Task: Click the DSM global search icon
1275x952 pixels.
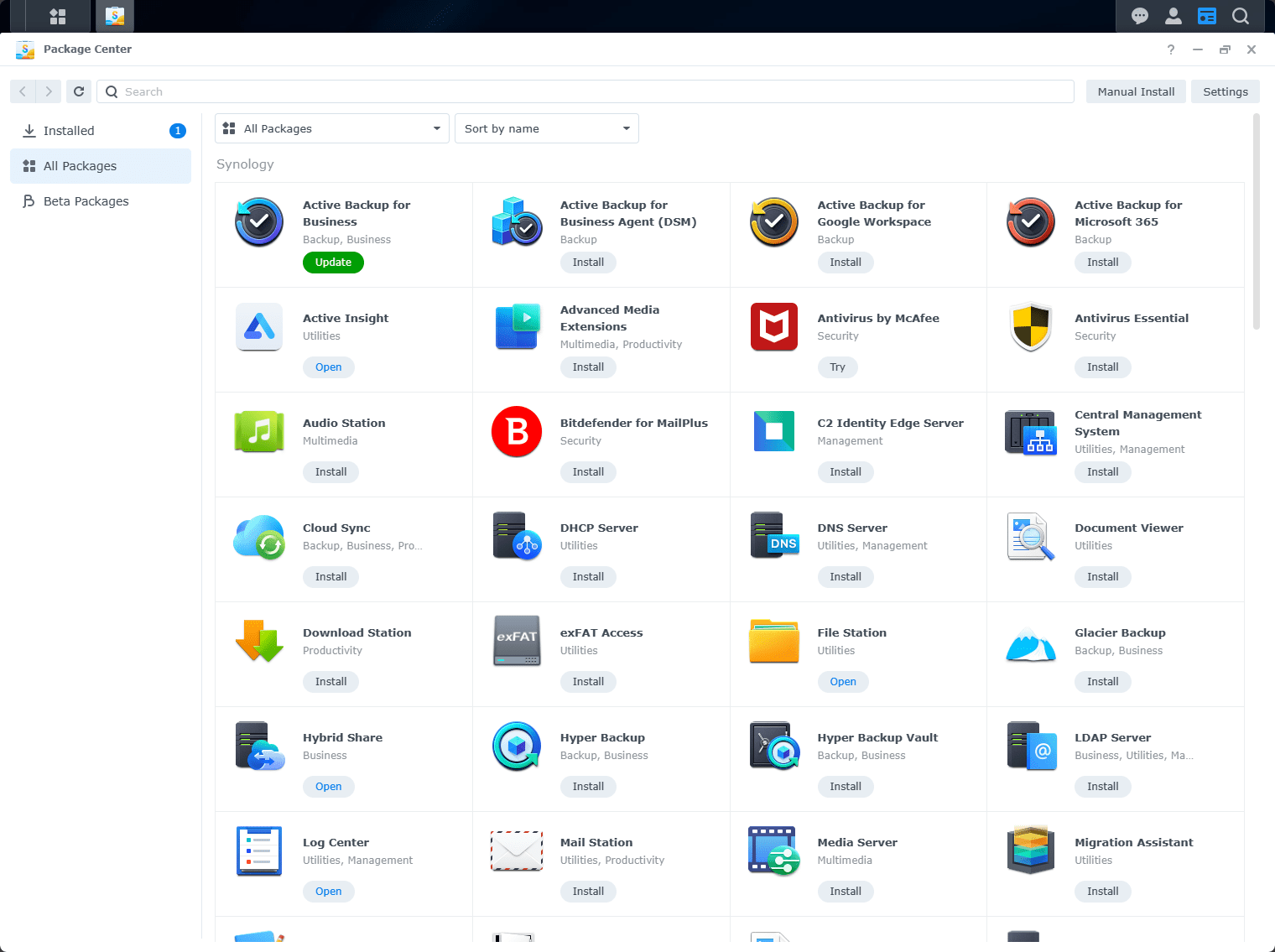Action: coord(1241,16)
